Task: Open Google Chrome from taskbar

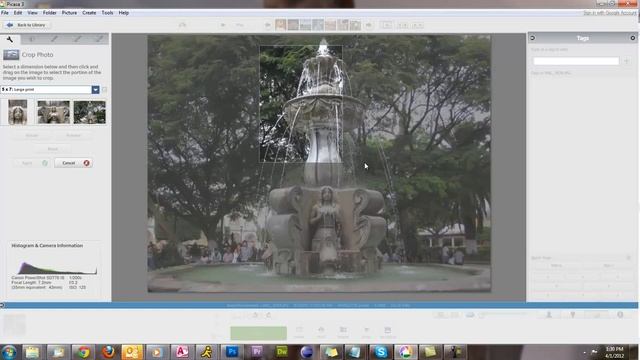Action: (x=83, y=352)
